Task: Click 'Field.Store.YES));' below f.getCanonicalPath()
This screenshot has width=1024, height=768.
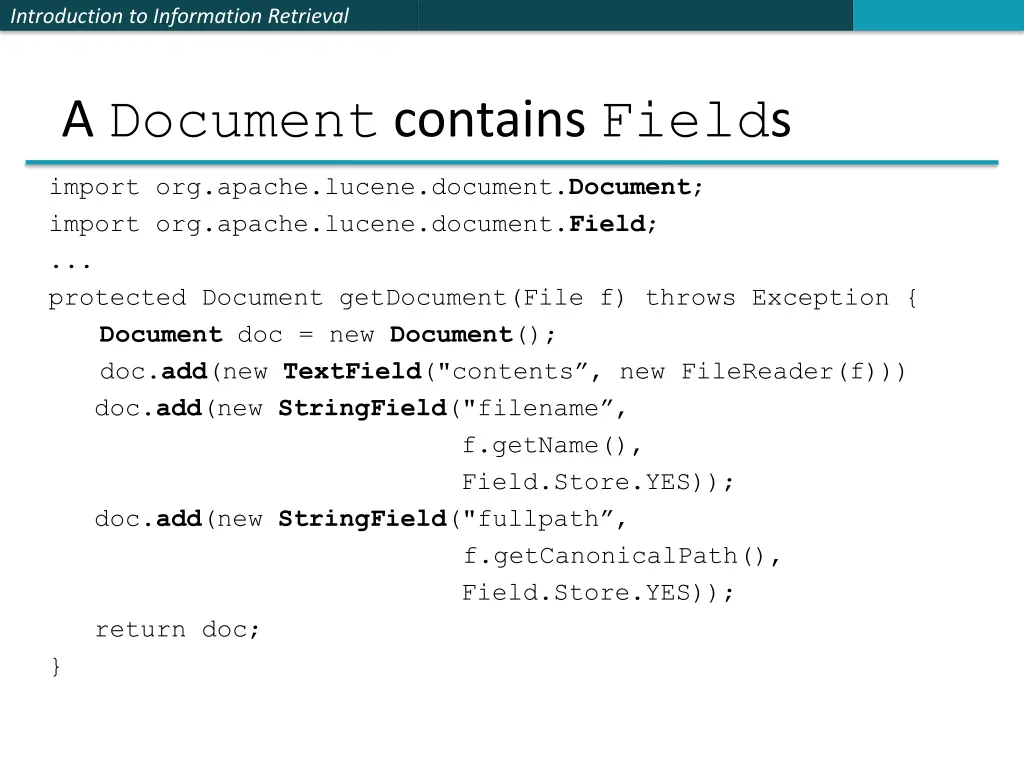Action: (x=598, y=593)
